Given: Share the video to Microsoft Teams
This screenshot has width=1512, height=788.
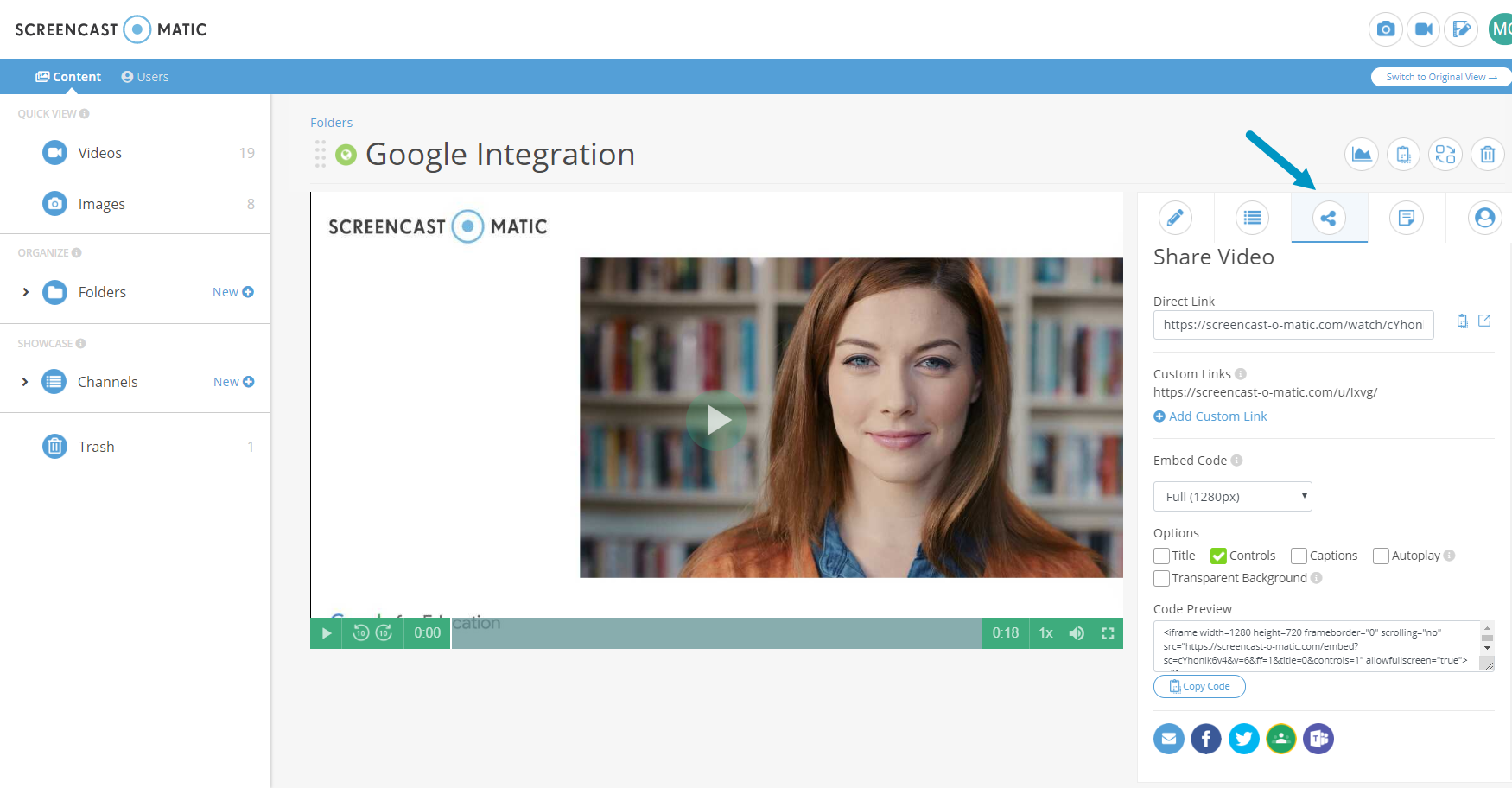Looking at the screenshot, I should click(1318, 739).
